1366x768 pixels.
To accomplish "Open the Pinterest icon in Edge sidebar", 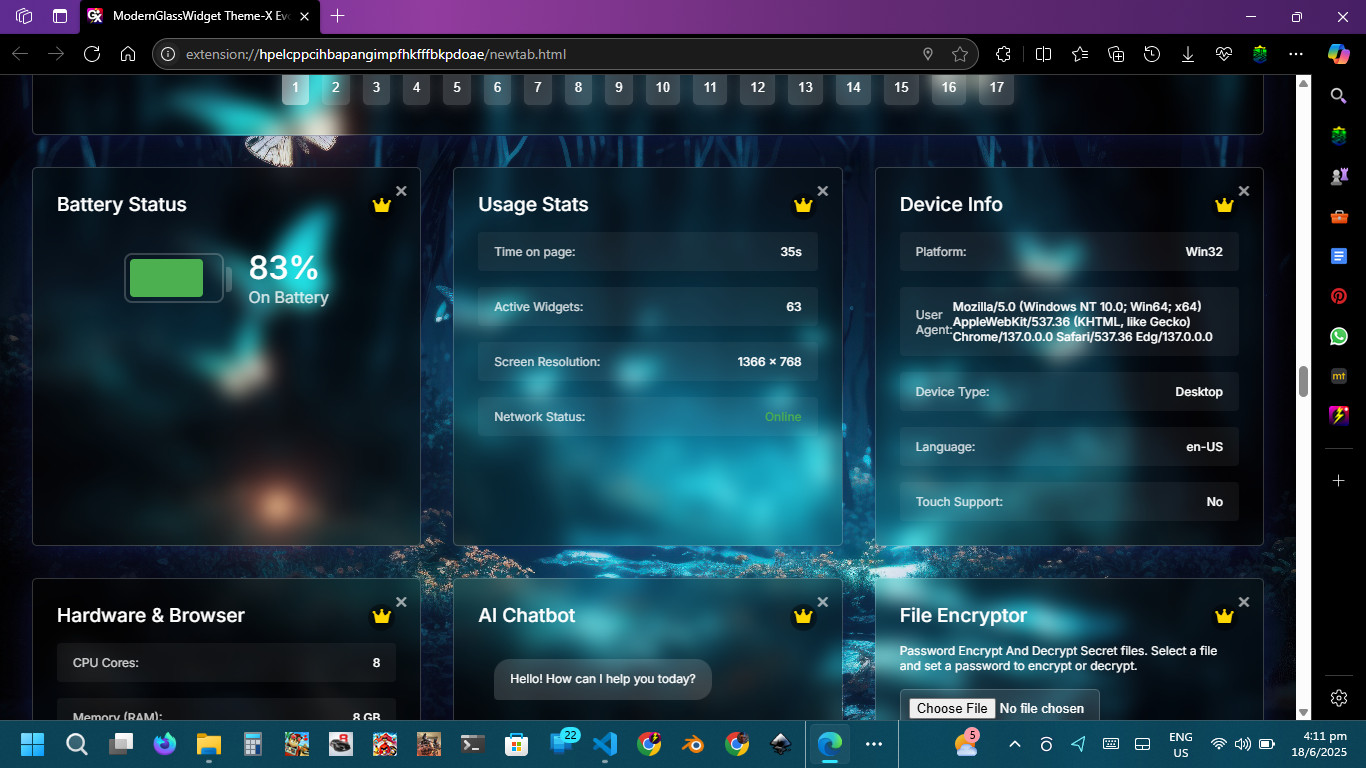I will 1339,296.
